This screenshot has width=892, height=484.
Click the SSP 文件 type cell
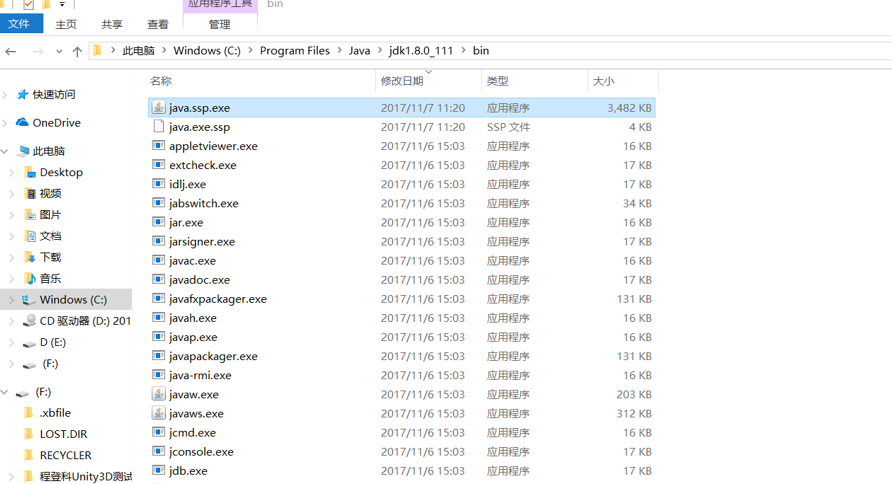[508, 127]
